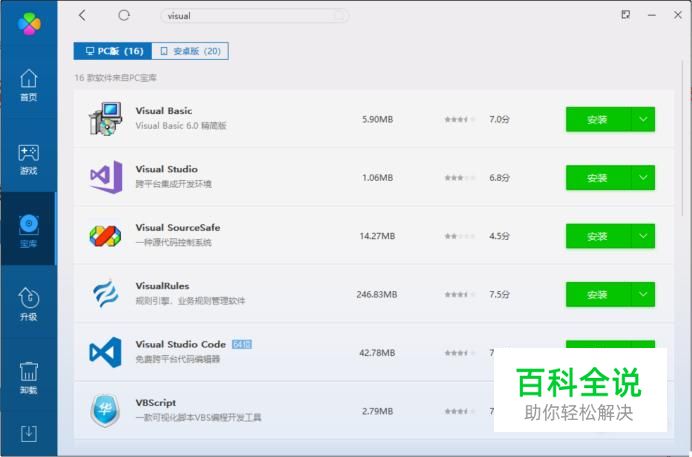Click the 64位 badge on Visual Studio Code

pos(242,344)
